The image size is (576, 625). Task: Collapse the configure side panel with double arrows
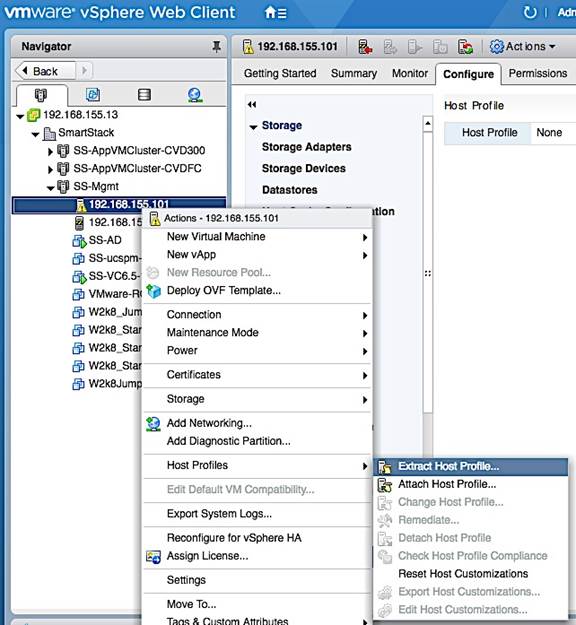click(x=252, y=104)
